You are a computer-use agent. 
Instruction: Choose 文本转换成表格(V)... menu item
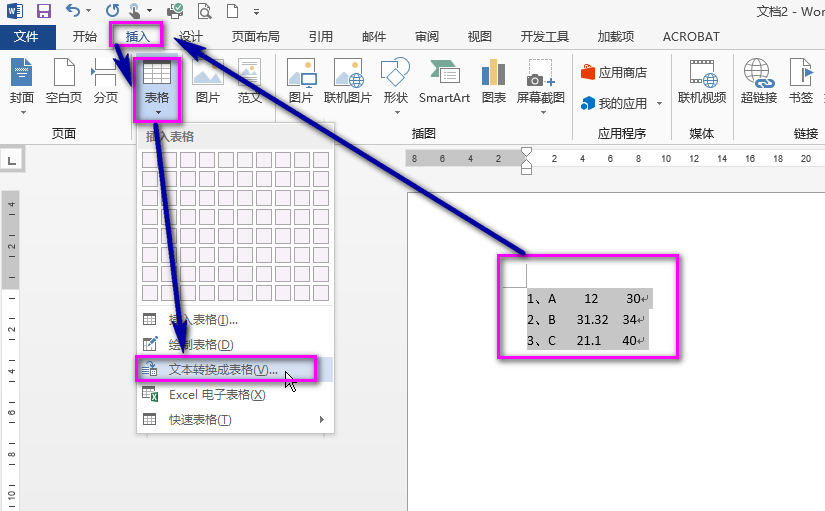coord(235,369)
